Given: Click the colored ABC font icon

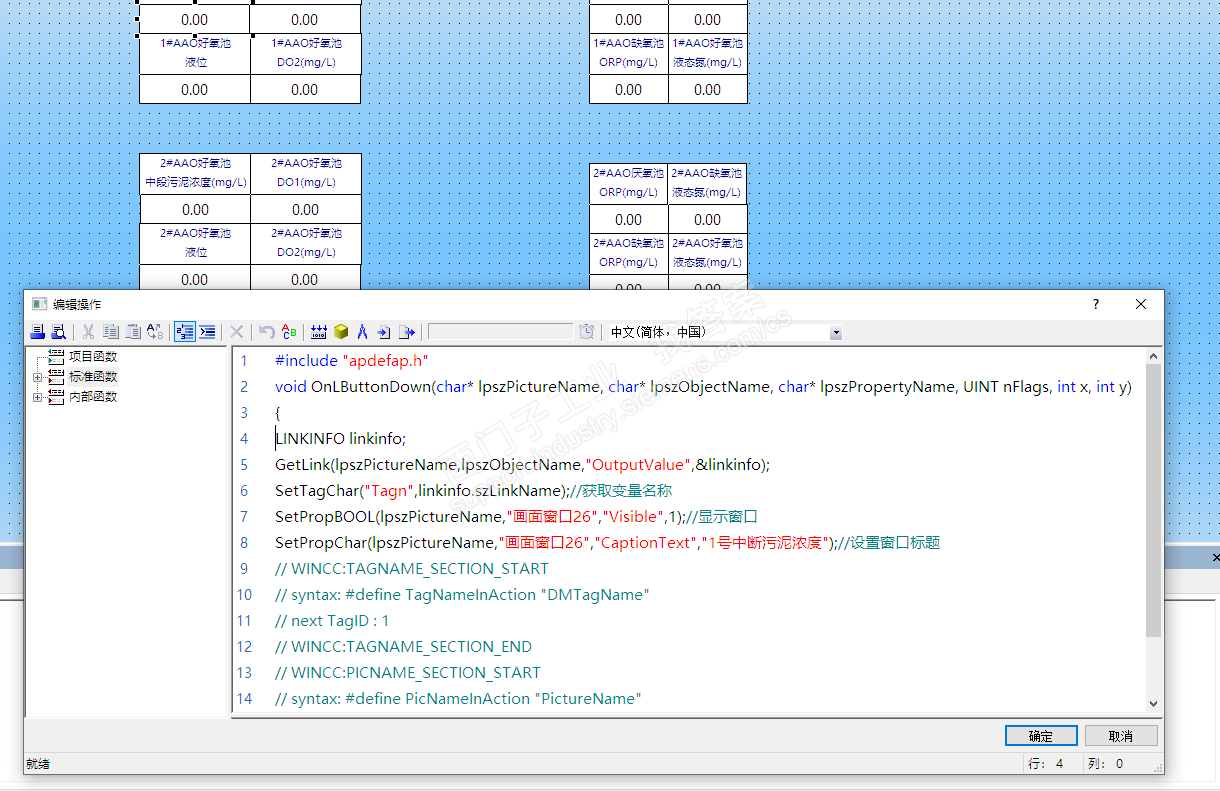Looking at the screenshot, I should click(289, 332).
